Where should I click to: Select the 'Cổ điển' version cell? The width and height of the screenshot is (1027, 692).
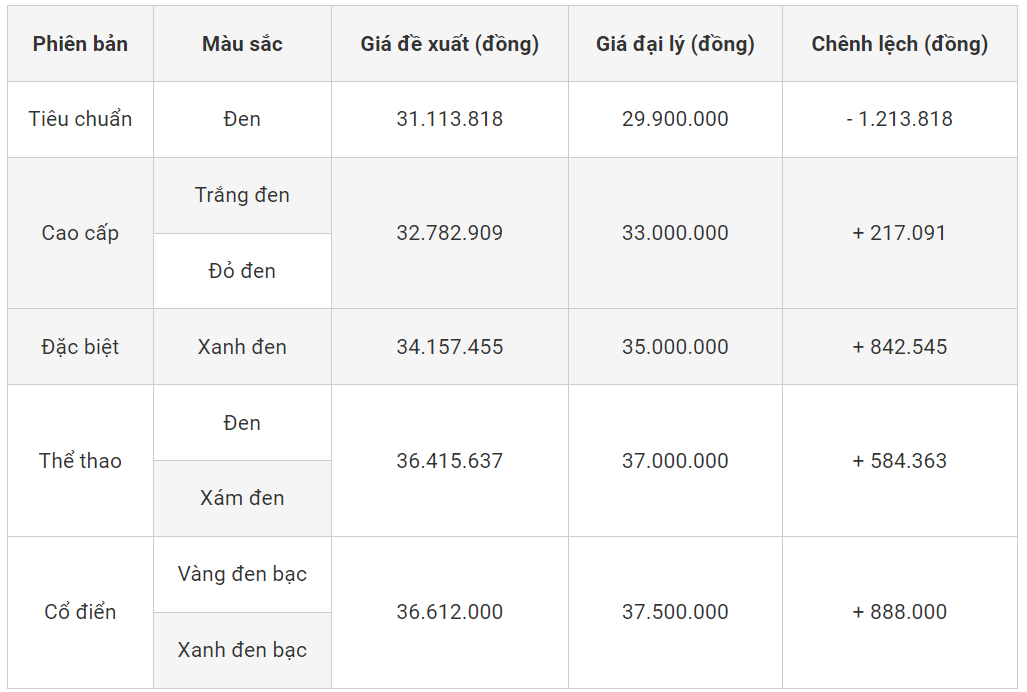80,612
